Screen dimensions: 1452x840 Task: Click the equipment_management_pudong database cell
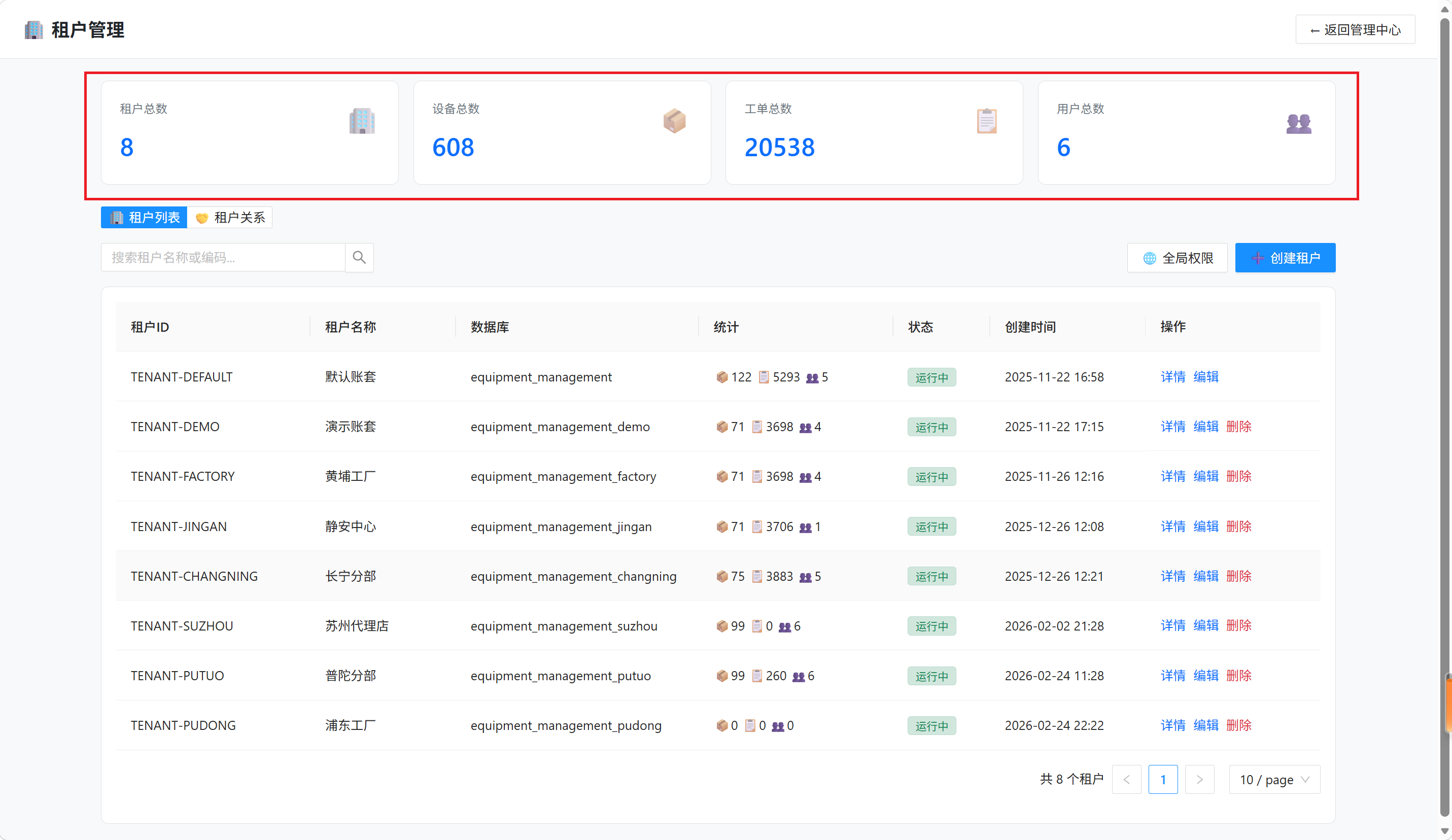click(566, 725)
